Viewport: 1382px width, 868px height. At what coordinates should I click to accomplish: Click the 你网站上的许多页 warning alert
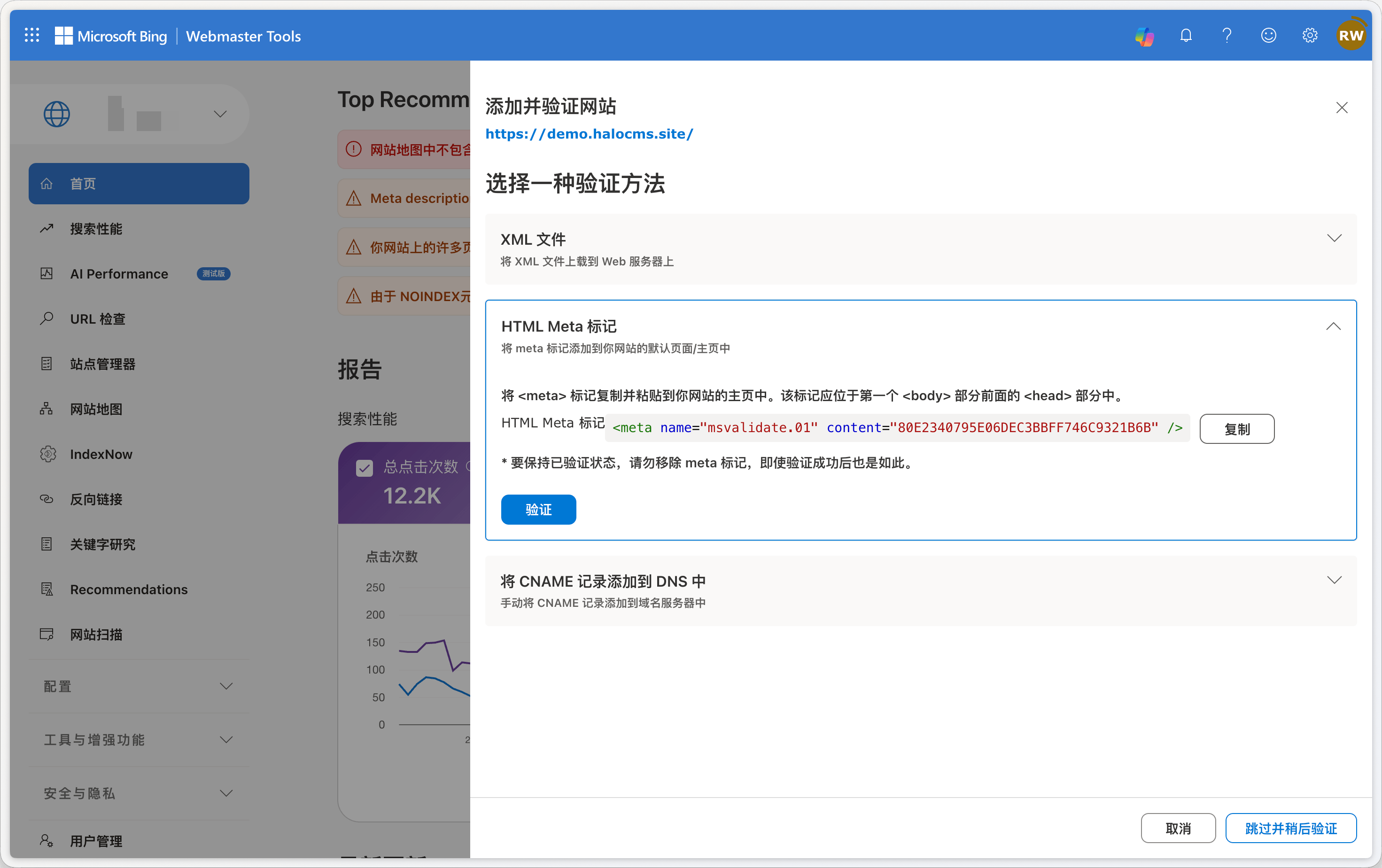pos(404,247)
